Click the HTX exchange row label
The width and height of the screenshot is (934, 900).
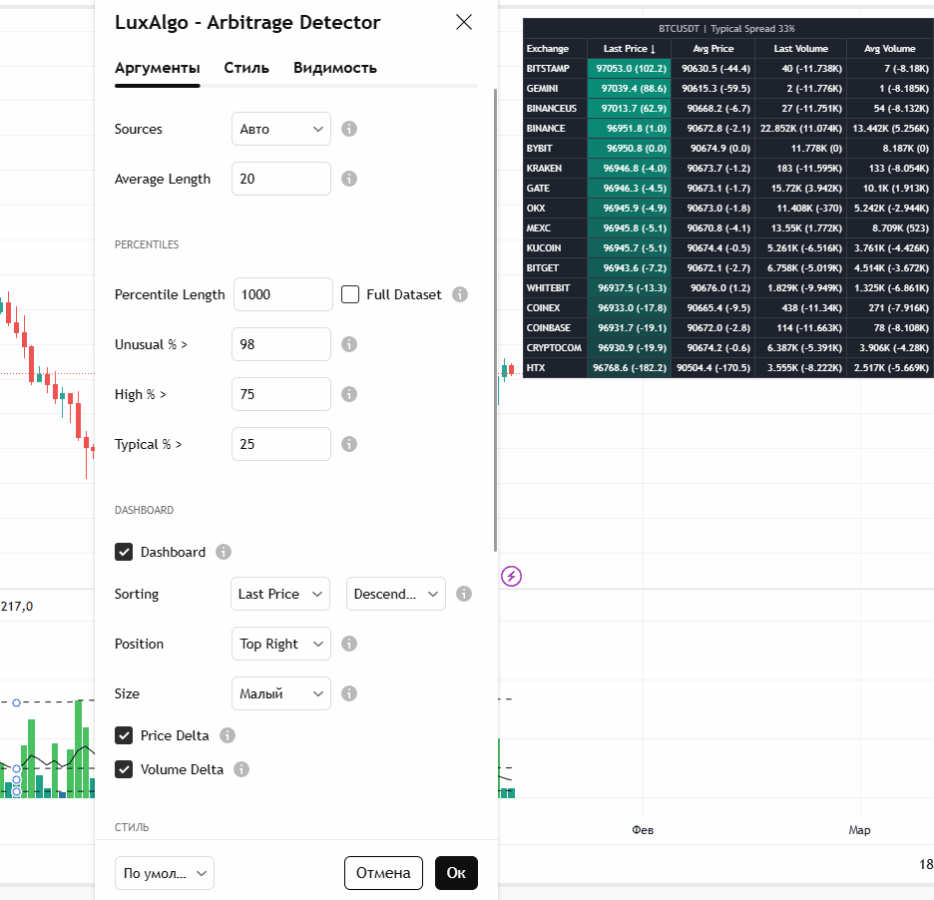[x=536, y=368]
